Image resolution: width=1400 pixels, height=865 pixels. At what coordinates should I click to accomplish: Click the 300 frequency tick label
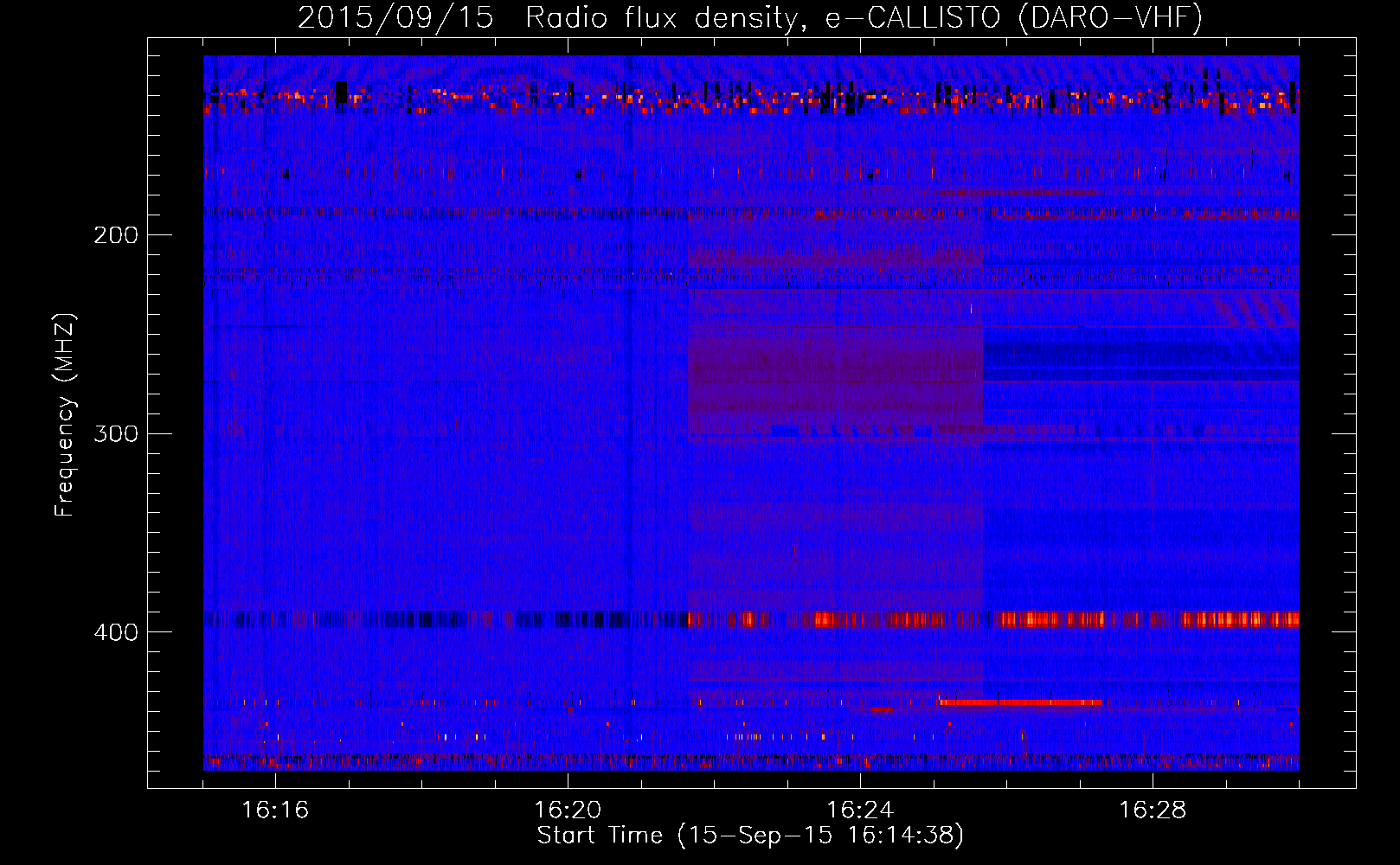(x=116, y=433)
